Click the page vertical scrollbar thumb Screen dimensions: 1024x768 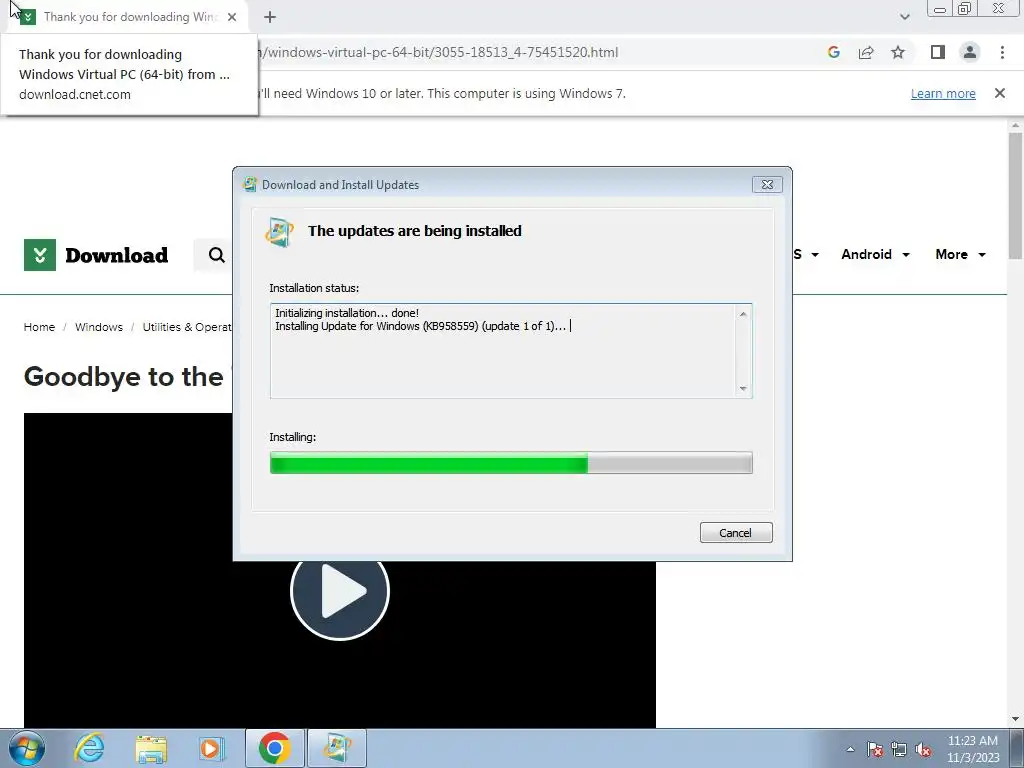[1016, 196]
